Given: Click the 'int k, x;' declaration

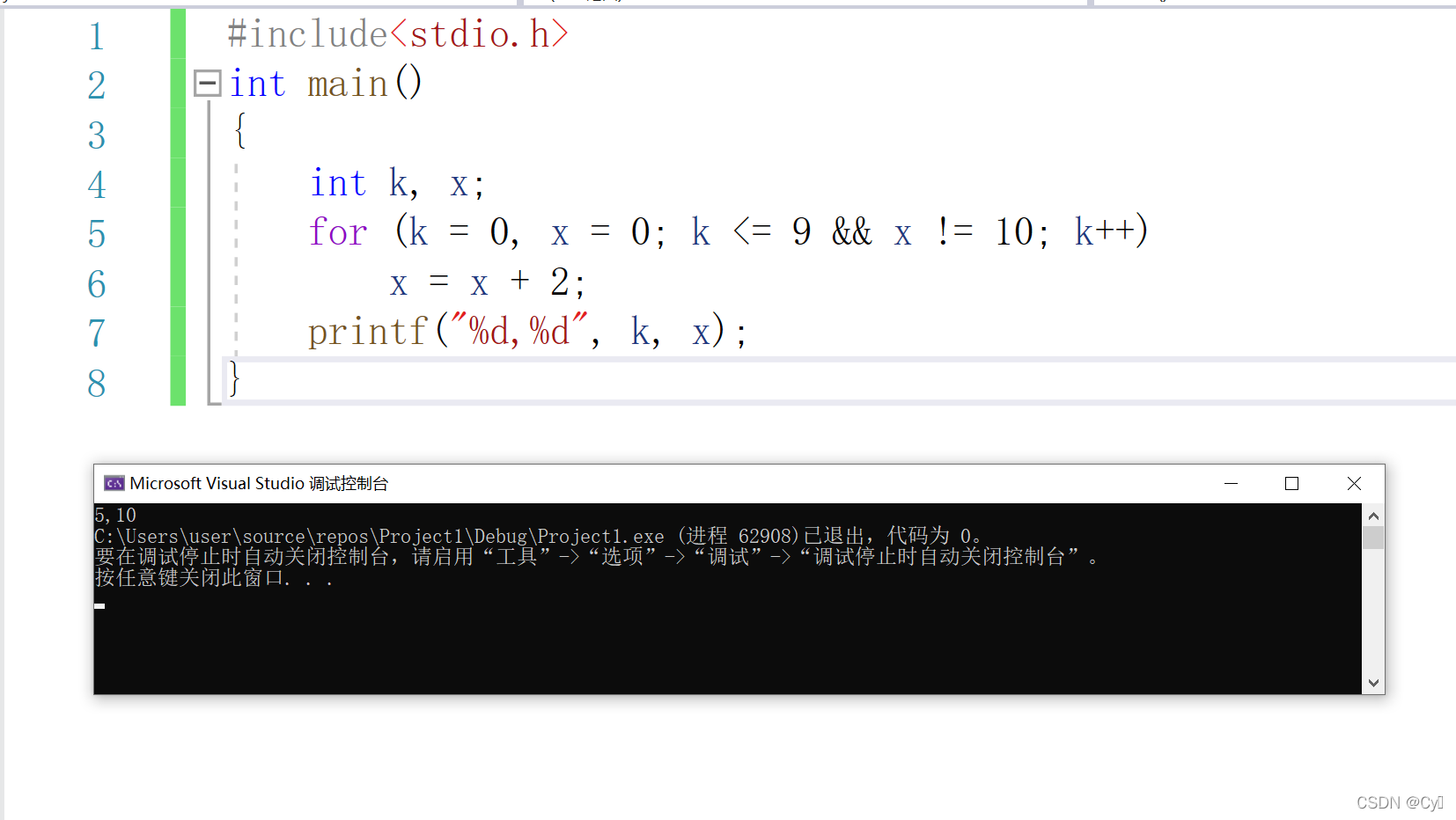Looking at the screenshot, I should pos(397,183).
